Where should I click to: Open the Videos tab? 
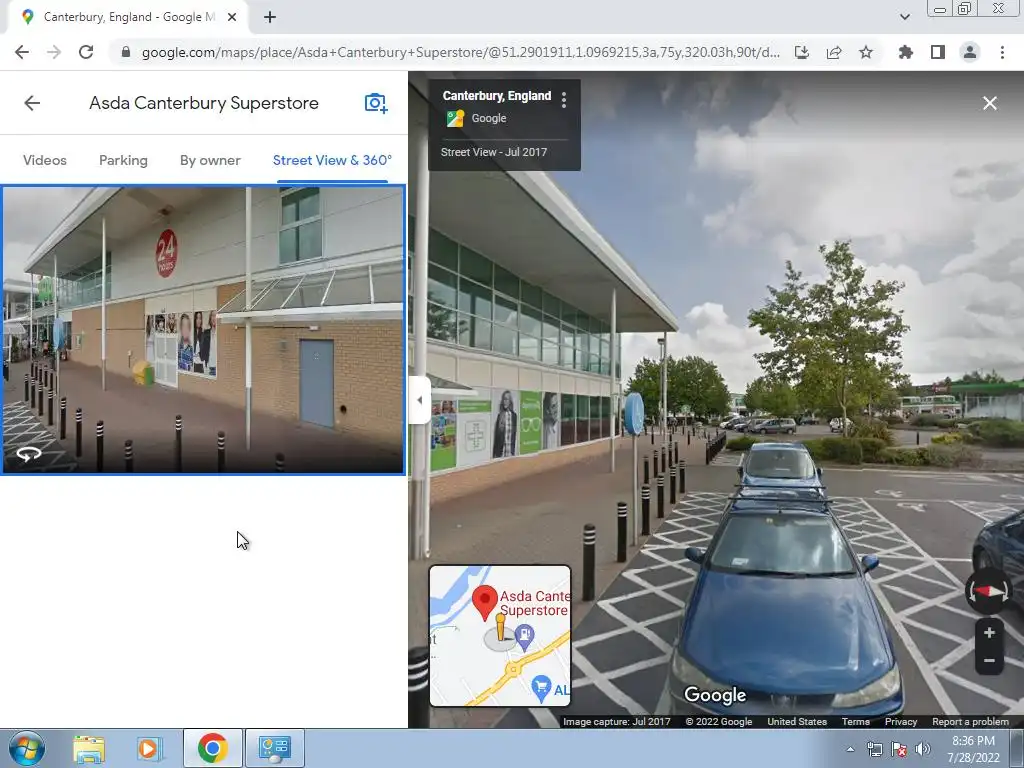pyautogui.click(x=44, y=160)
